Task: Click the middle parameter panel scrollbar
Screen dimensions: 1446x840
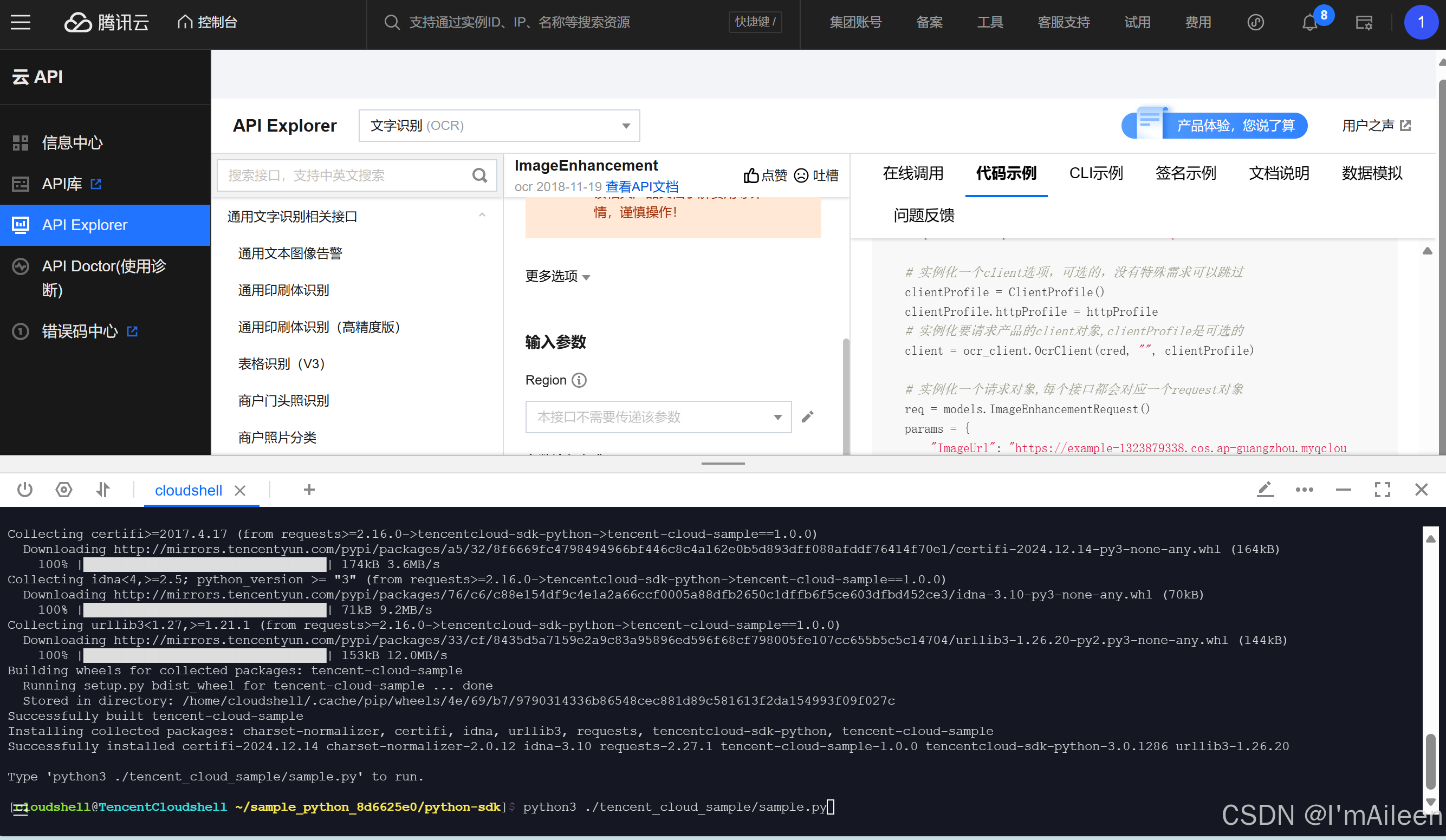Action: click(846, 396)
